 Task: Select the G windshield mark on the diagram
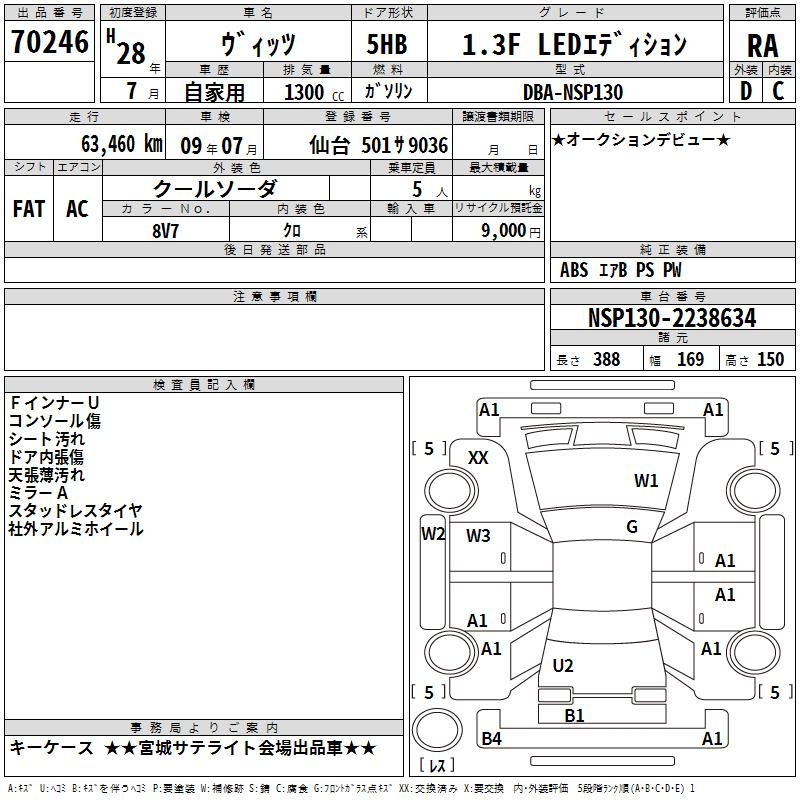tap(631, 527)
